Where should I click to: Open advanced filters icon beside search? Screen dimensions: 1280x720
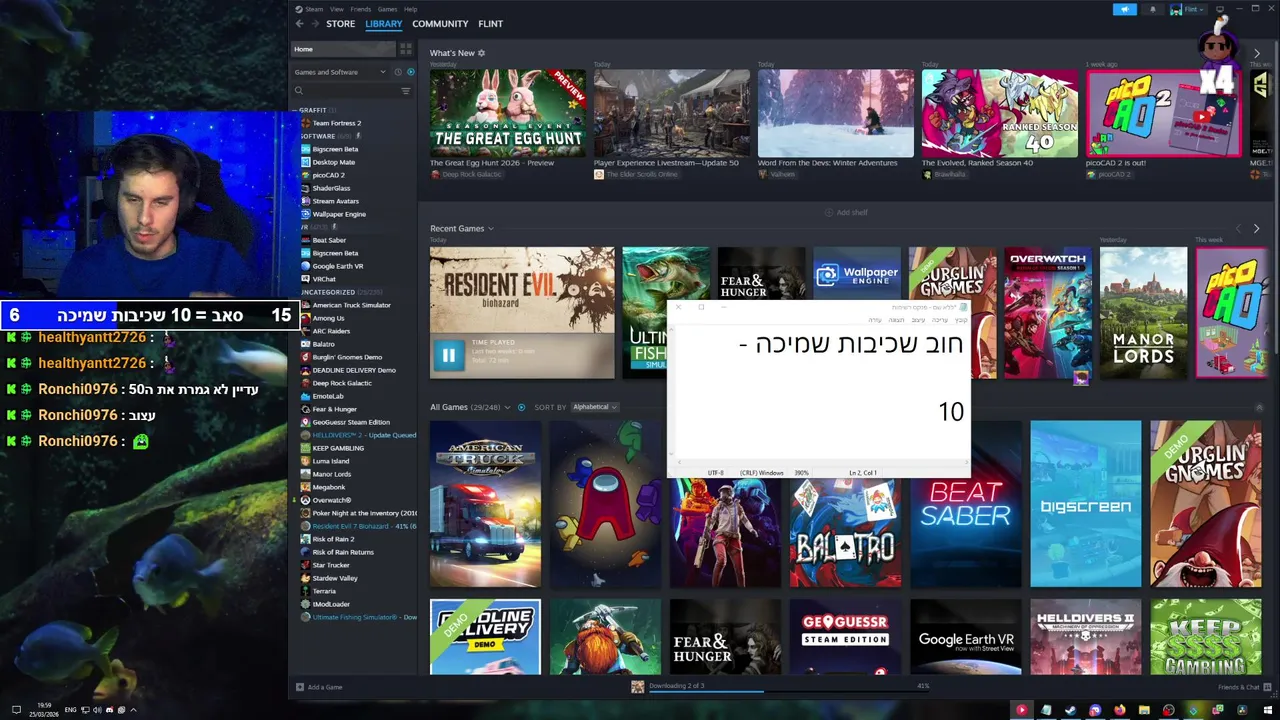click(405, 91)
